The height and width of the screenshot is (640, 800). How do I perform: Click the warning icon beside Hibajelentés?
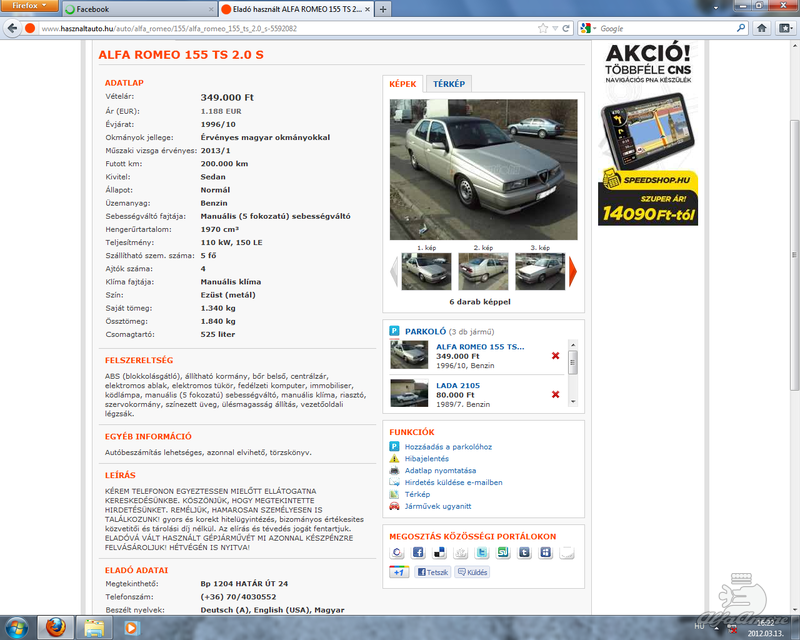pos(394,458)
